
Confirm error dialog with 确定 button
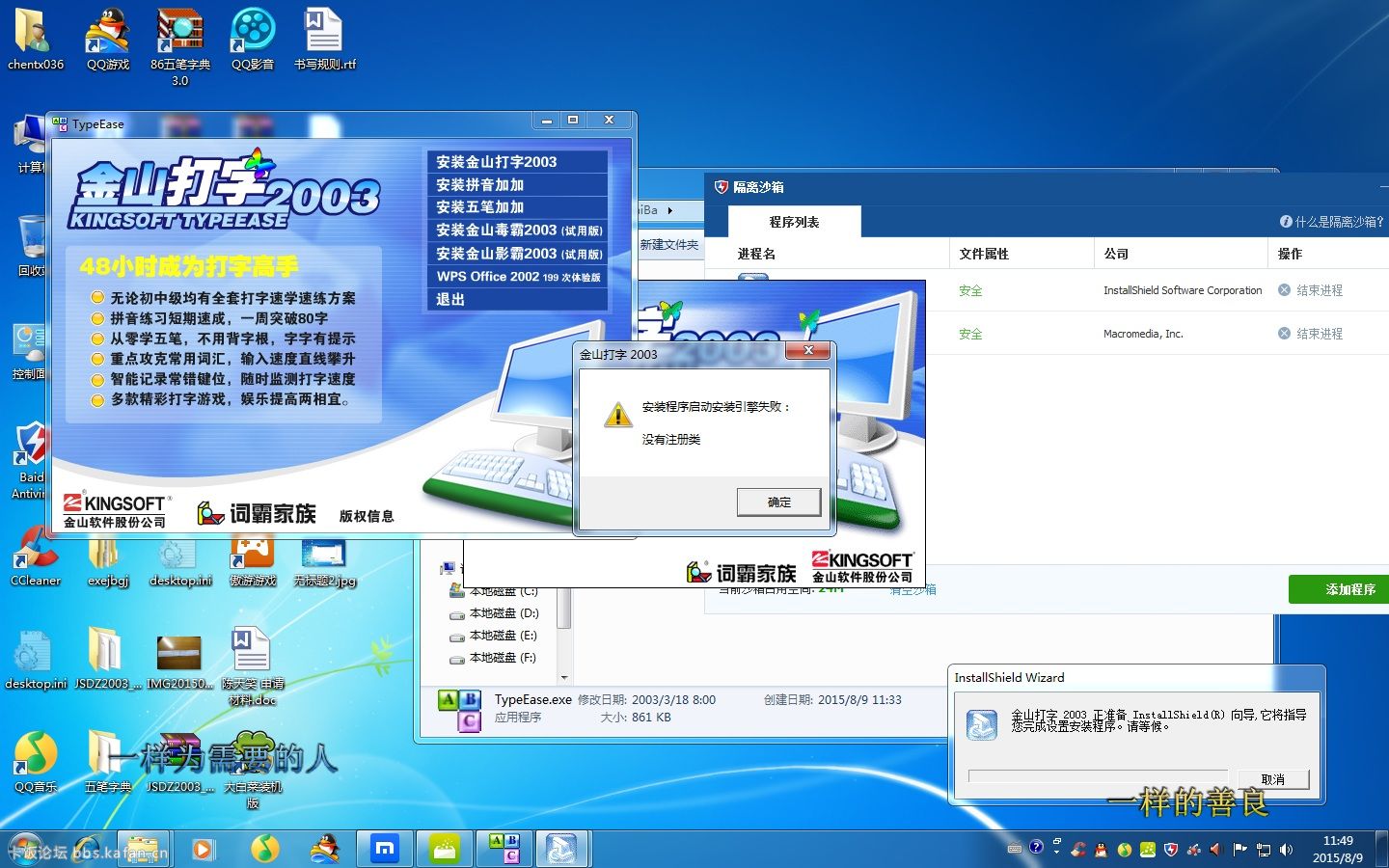[779, 502]
